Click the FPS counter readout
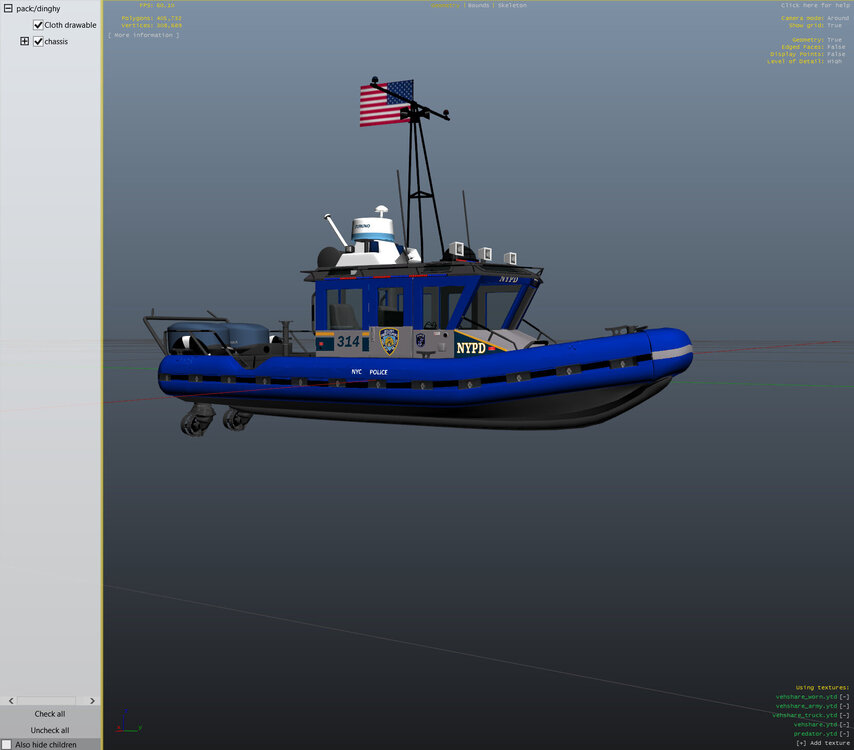The height and width of the screenshot is (750, 854). click(x=157, y=5)
